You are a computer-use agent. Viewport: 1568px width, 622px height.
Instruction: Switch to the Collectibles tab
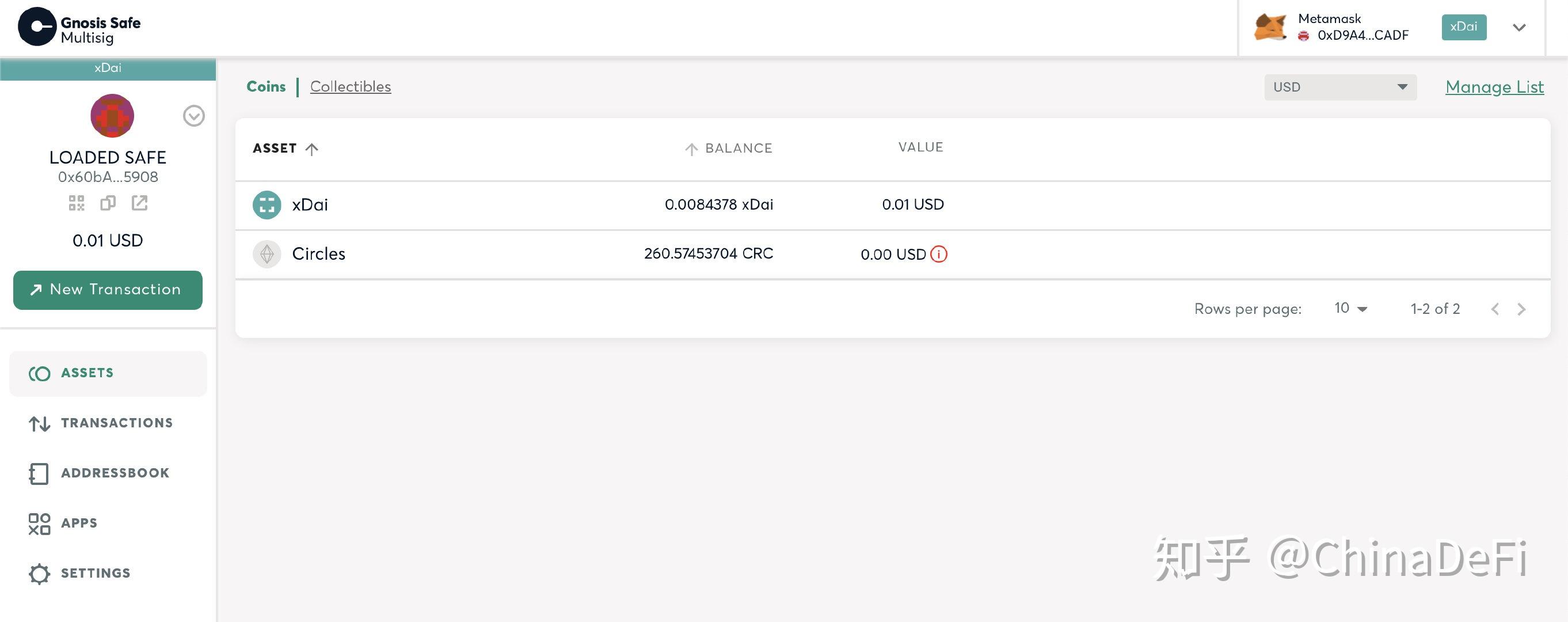click(350, 86)
